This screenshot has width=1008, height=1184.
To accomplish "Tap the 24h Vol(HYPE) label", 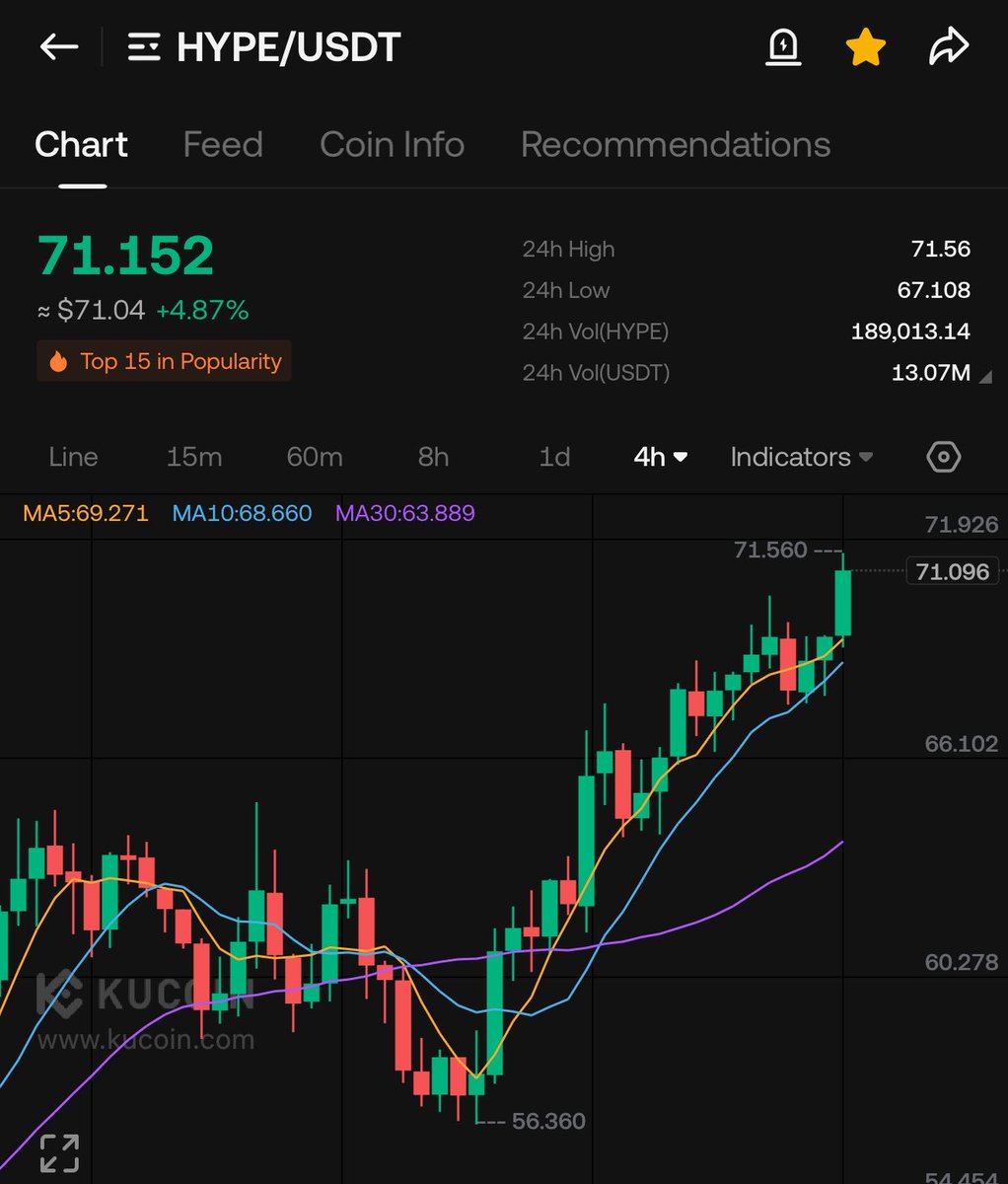I will pyautogui.click(x=596, y=332).
